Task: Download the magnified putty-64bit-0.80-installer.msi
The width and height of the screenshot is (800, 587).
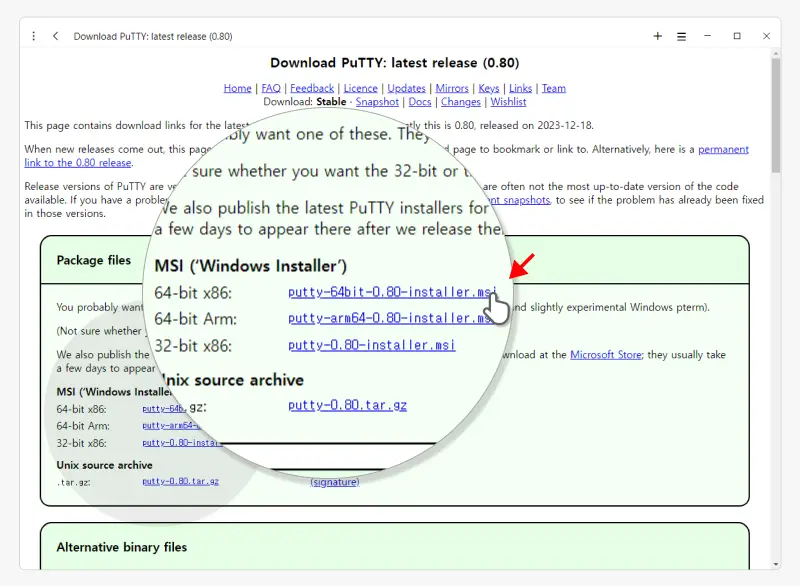Action: click(391, 293)
